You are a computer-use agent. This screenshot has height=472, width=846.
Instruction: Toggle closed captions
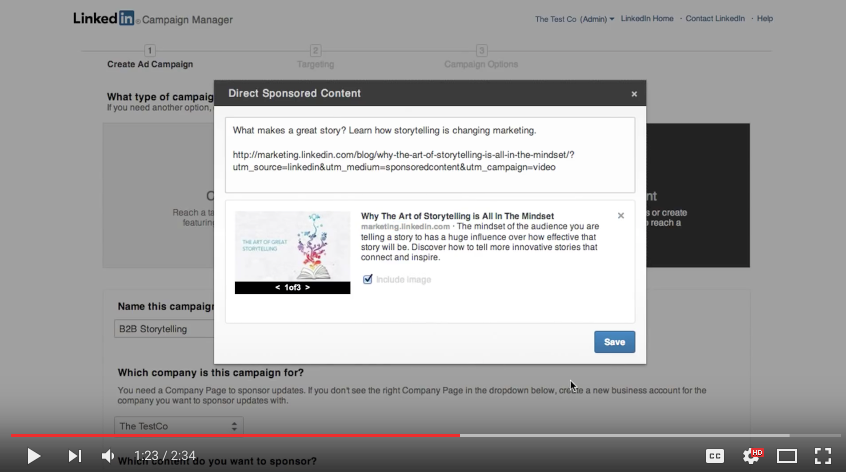(x=714, y=456)
